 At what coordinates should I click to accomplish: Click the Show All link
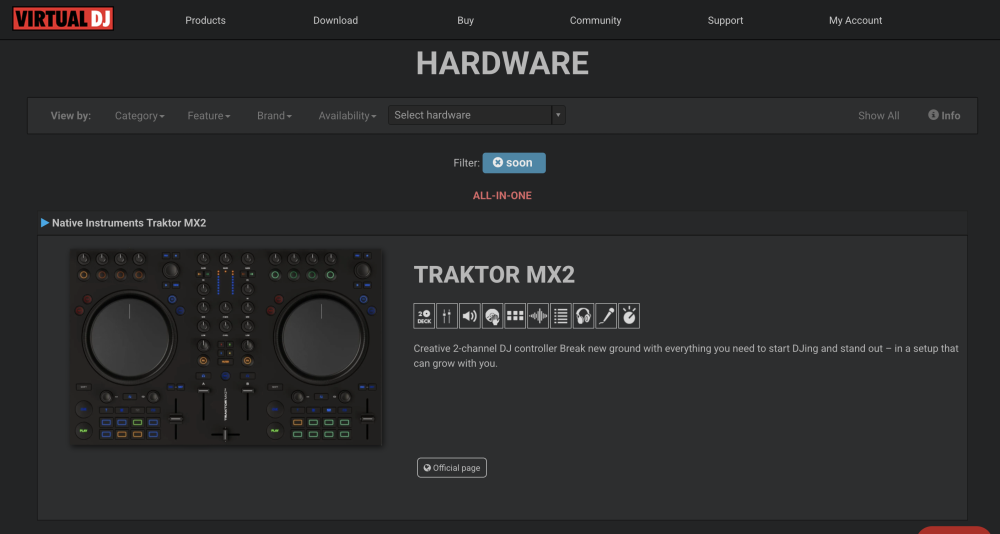[x=879, y=115]
